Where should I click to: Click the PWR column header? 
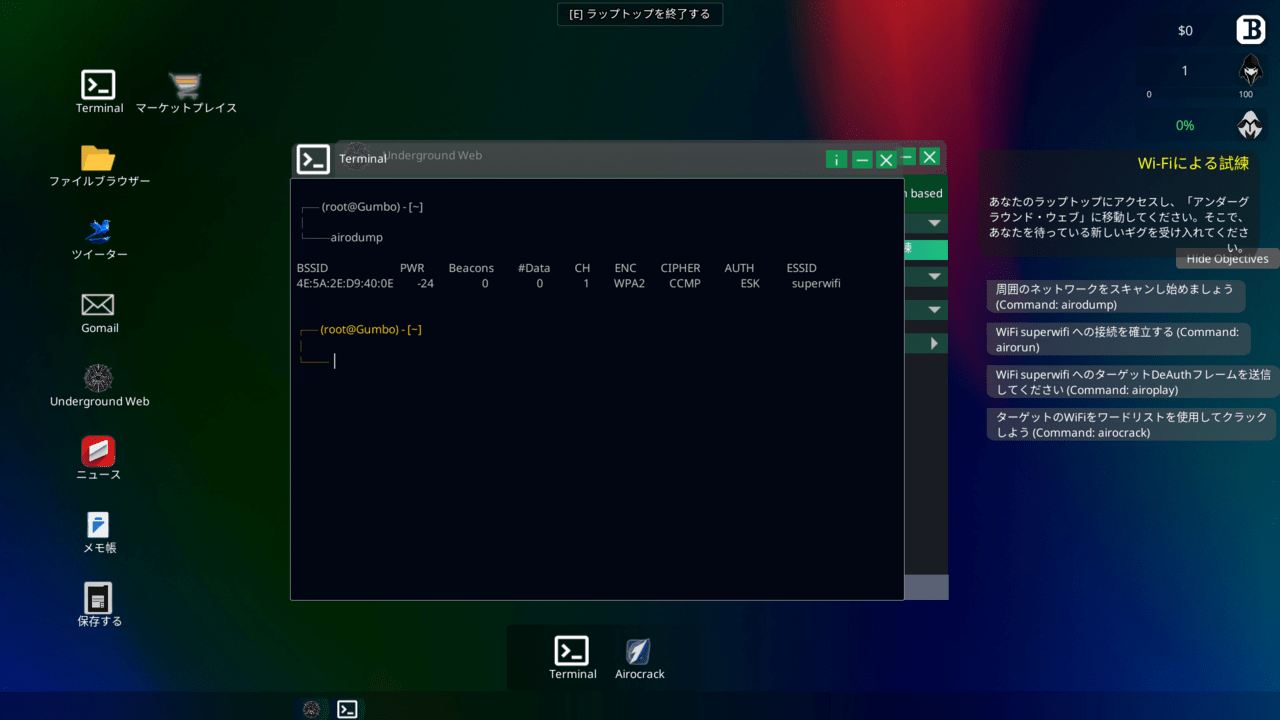412,268
